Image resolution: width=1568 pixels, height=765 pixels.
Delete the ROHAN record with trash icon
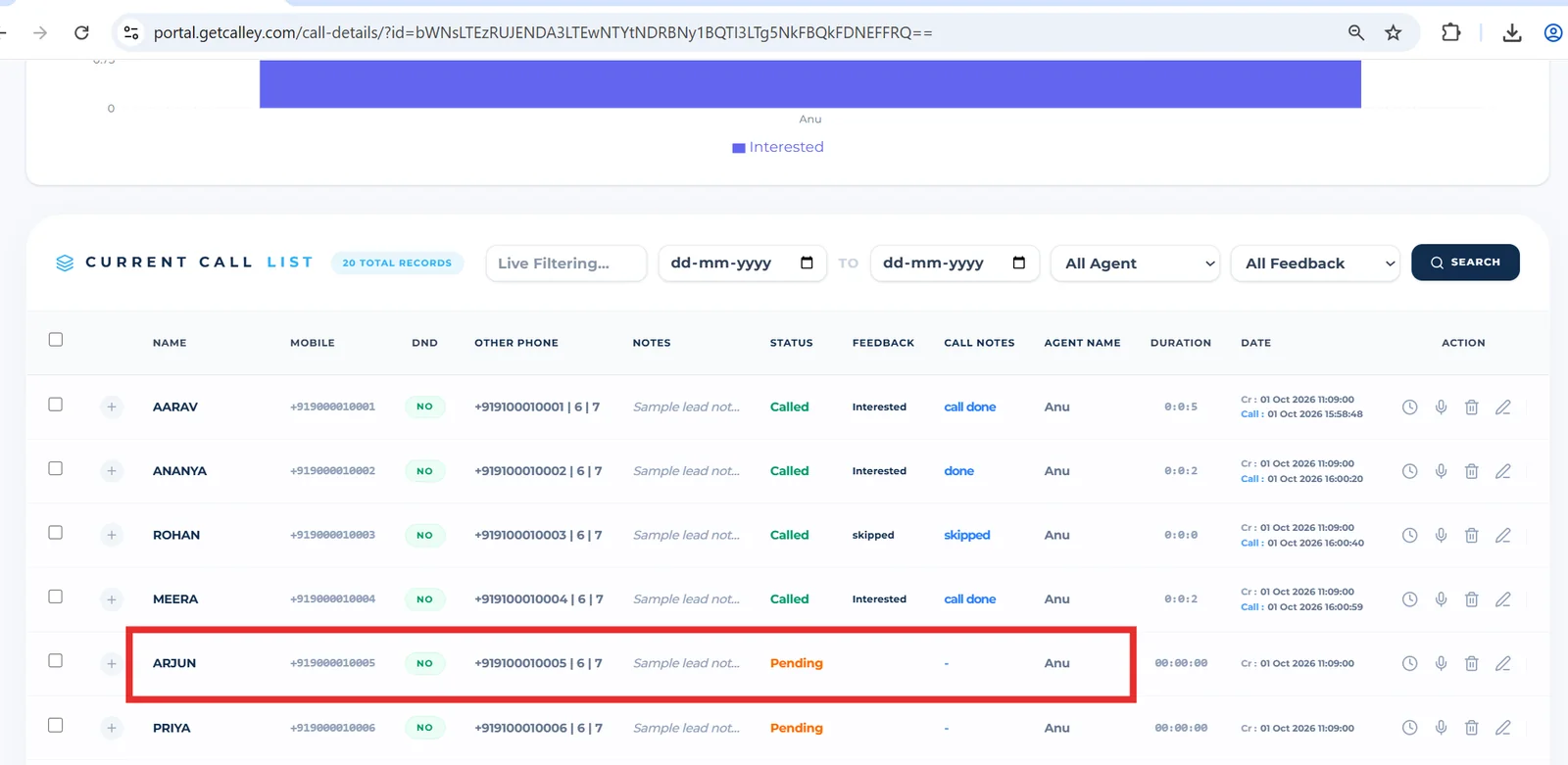pyautogui.click(x=1471, y=536)
